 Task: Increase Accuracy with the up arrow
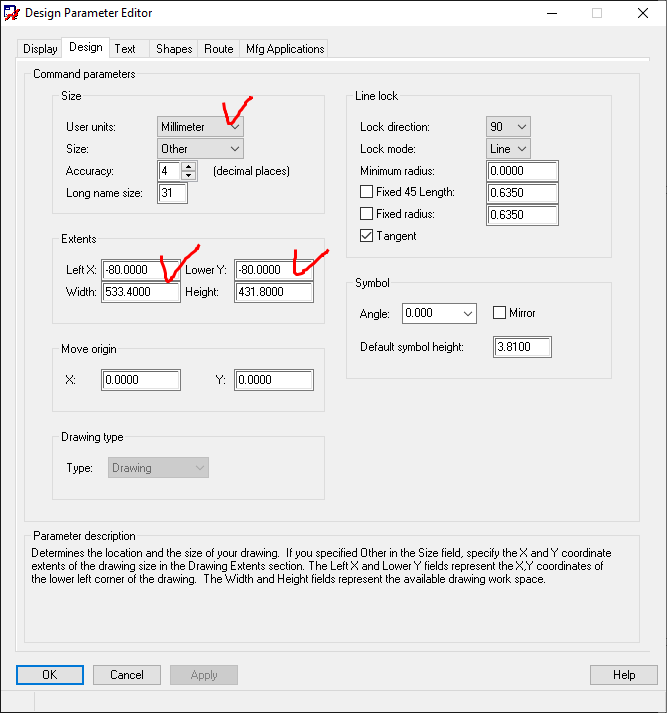coord(189,166)
